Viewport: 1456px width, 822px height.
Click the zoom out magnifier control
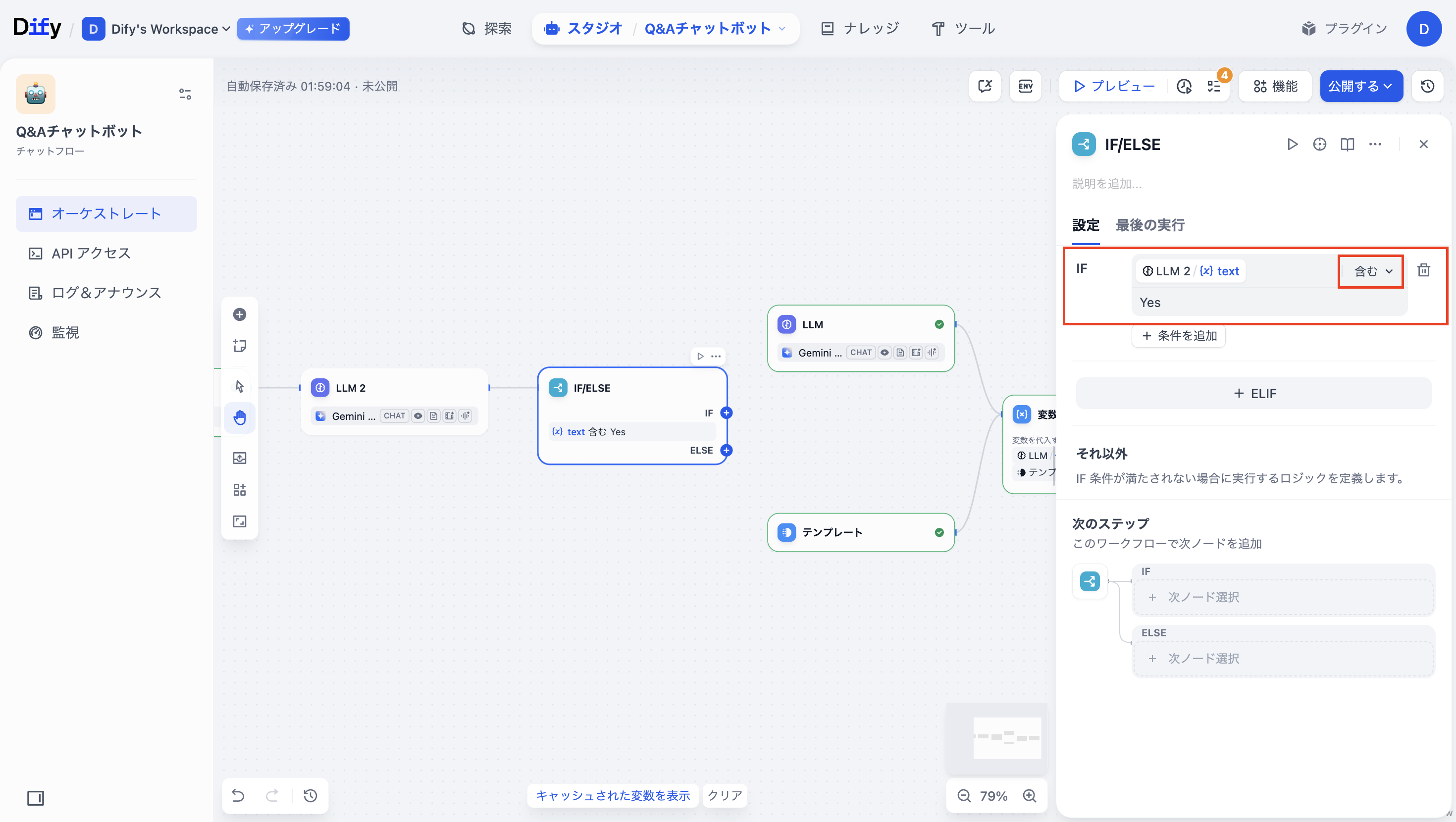(964, 796)
